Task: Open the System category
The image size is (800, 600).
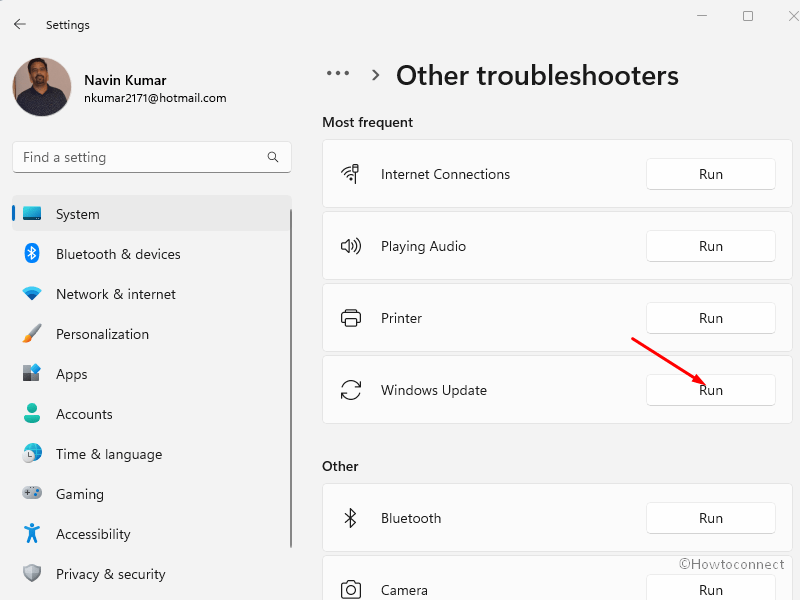Action: 152,213
